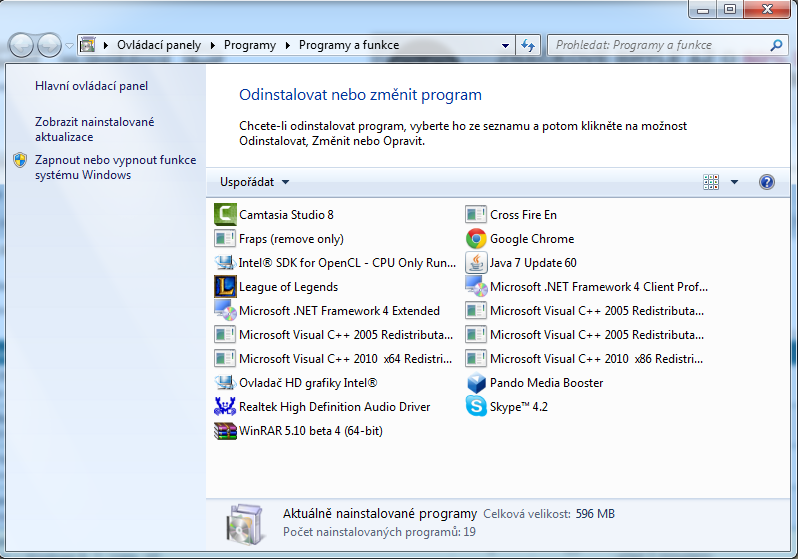Click the .NET Framework 4 Client Profile icon

[476, 286]
